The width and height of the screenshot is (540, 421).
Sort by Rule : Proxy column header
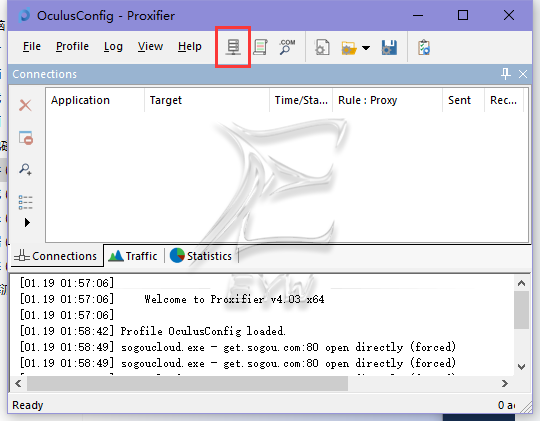387,100
